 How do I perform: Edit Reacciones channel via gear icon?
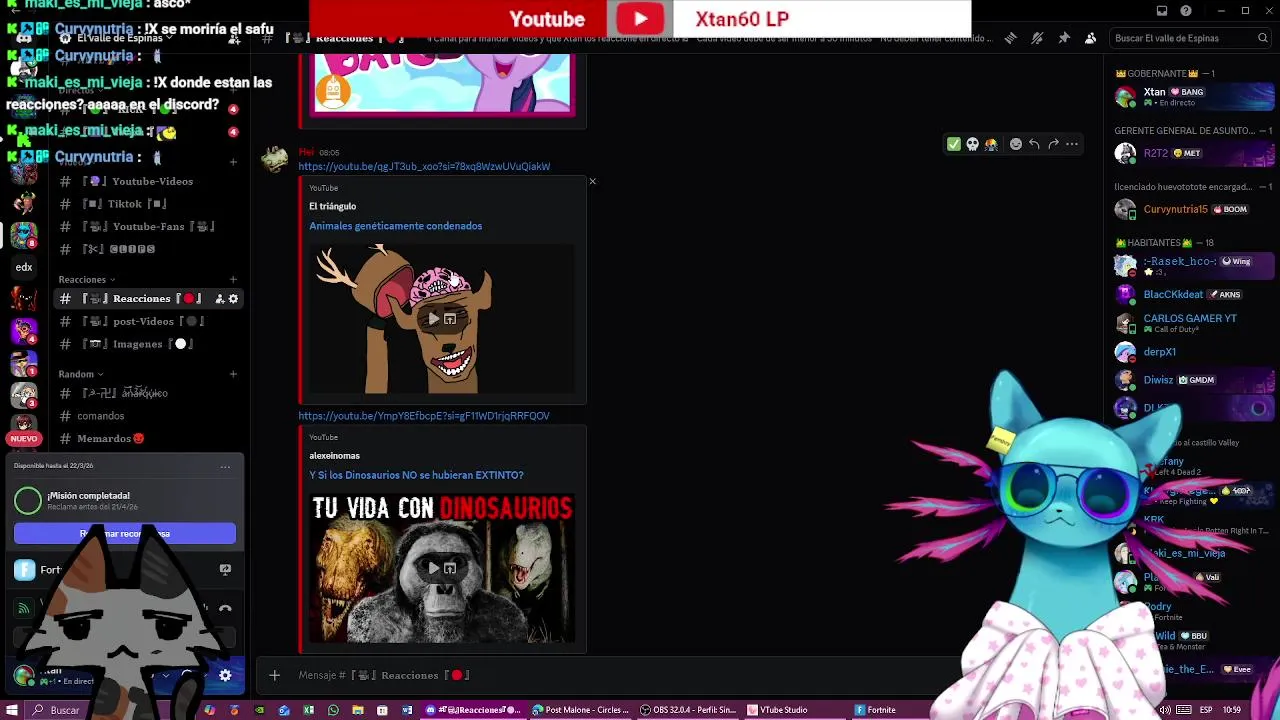pos(233,299)
